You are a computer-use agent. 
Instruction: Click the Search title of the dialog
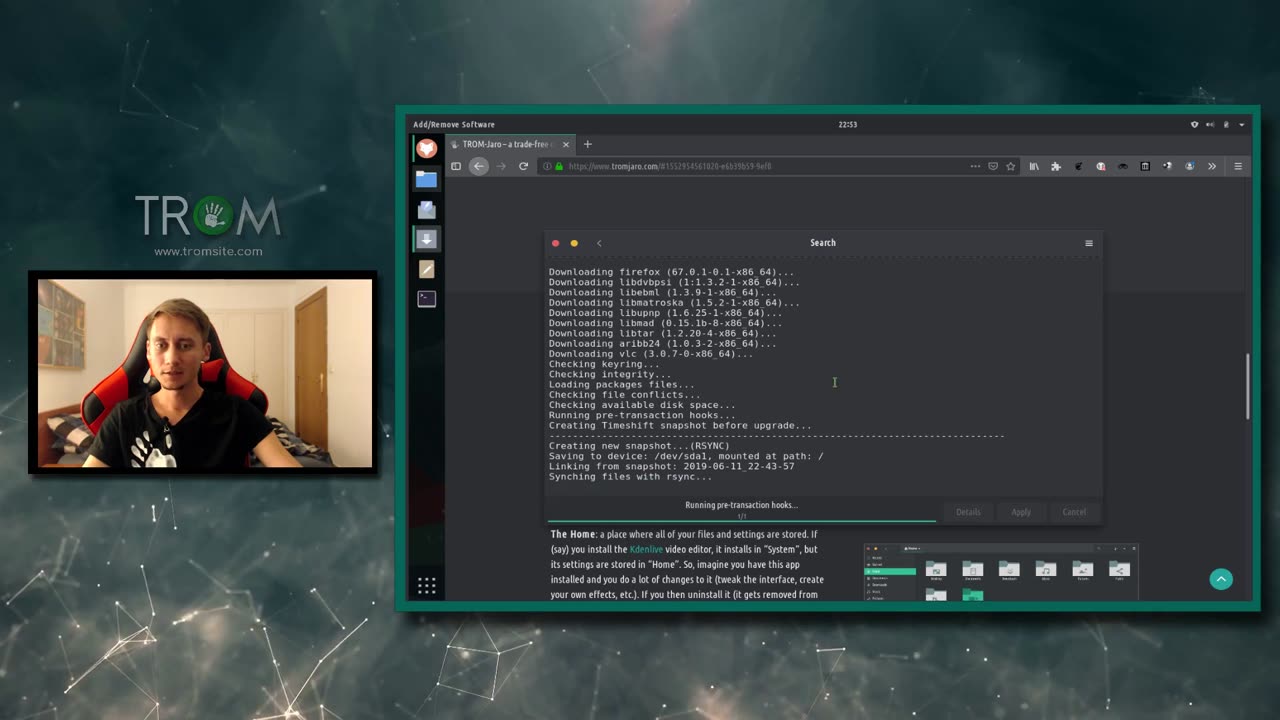tap(823, 243)
